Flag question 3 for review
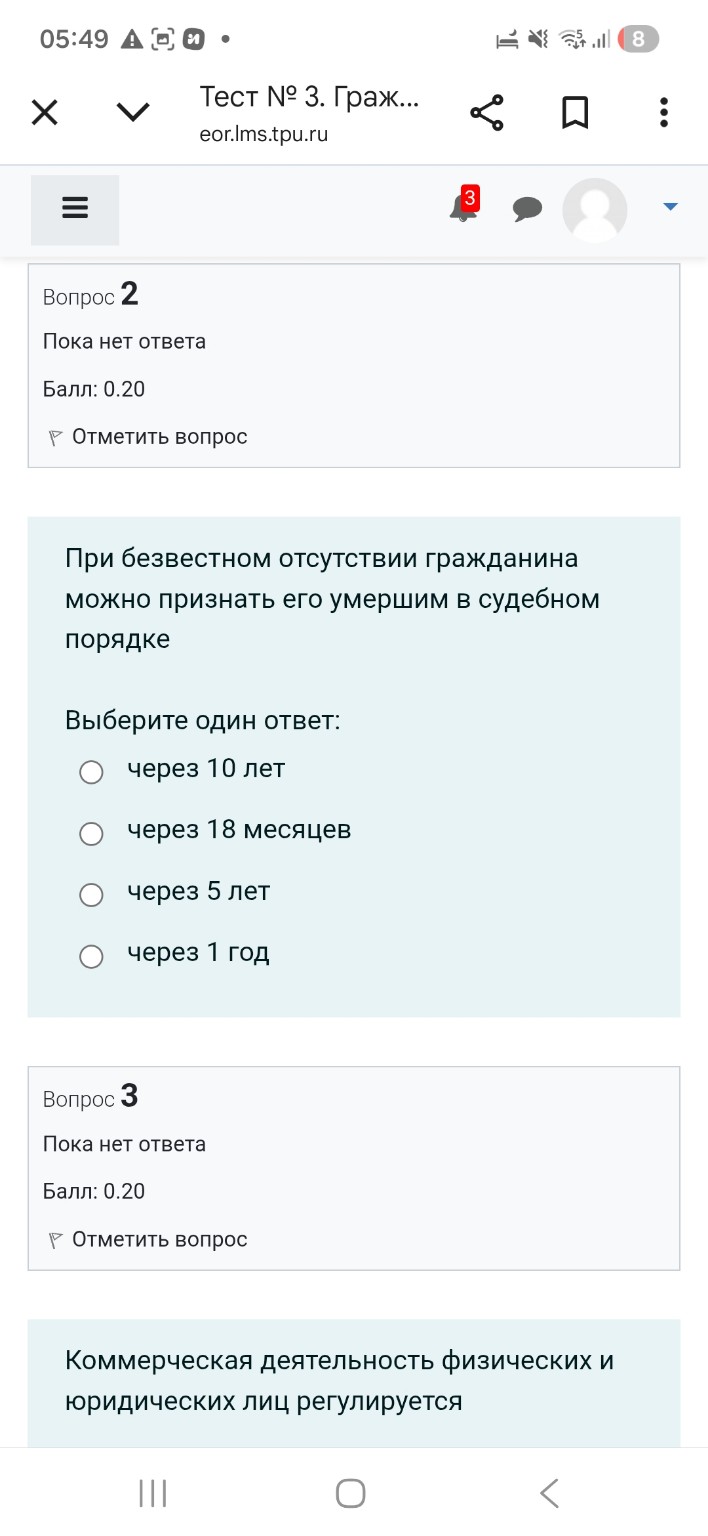The width and height of the screenshot is (708, 1536). point(146,1238)
